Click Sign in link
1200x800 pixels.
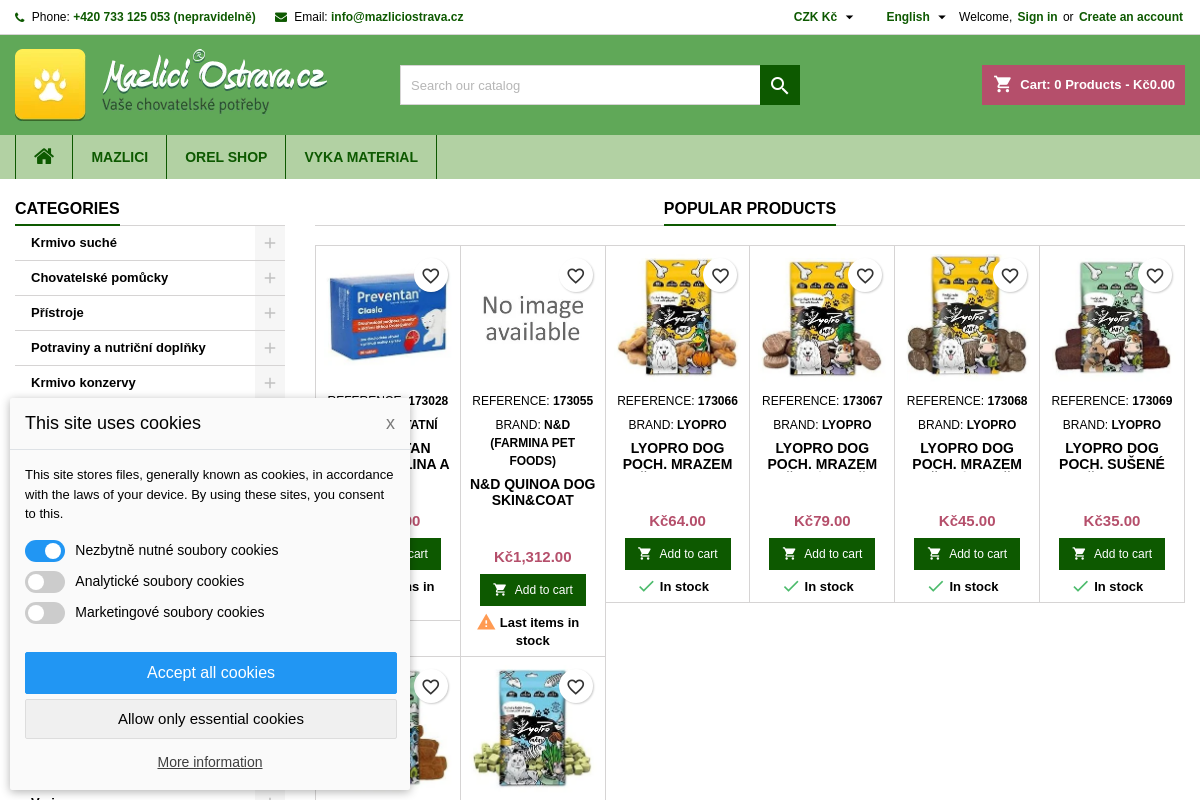pyautogui.click(x=1037, y=17)
